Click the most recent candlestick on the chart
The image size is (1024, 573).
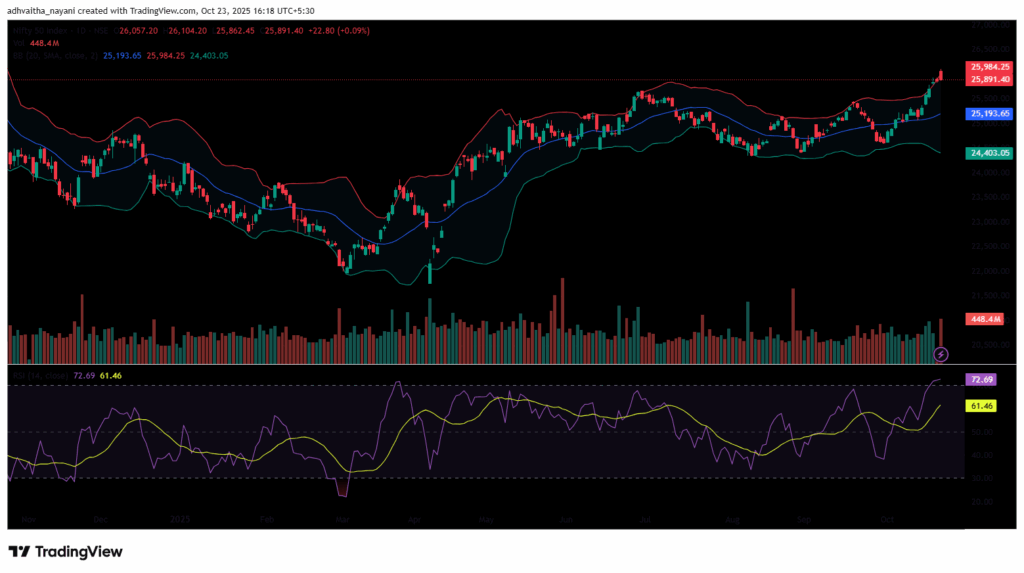click(940, 76)
